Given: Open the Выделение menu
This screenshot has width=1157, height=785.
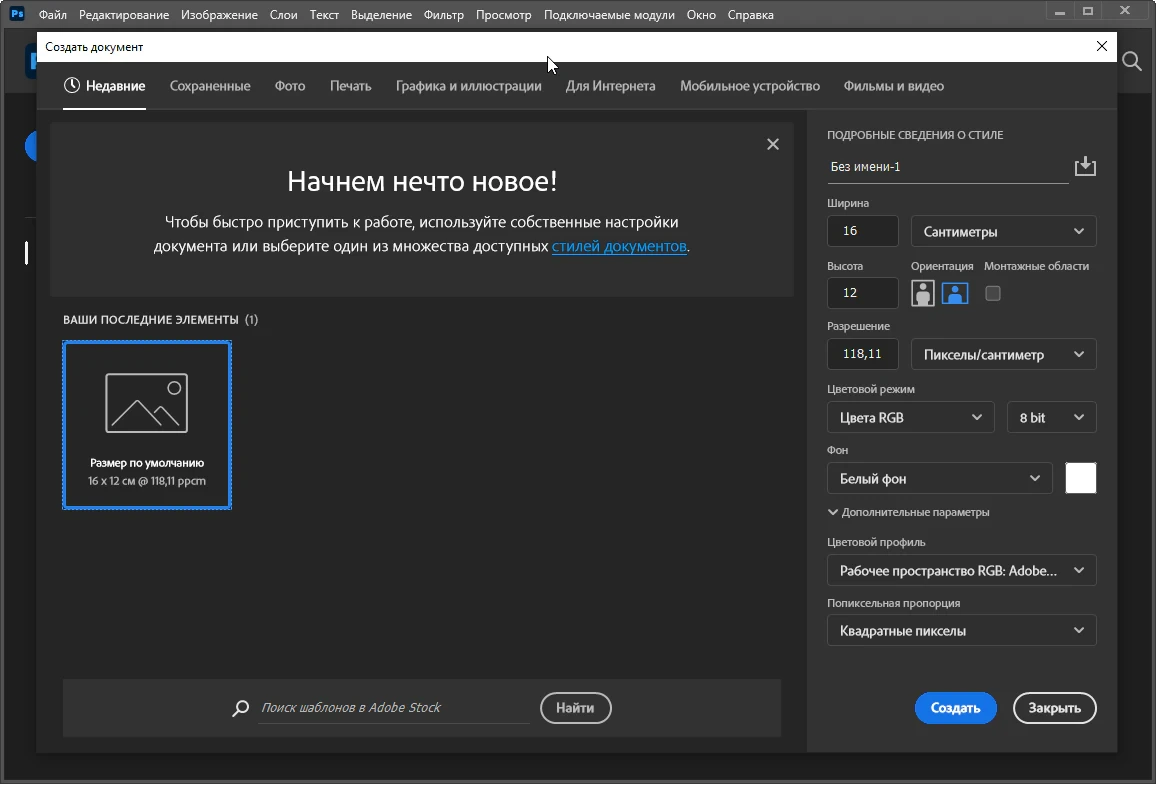Looking at the screenshot, I should click(381, 15).
